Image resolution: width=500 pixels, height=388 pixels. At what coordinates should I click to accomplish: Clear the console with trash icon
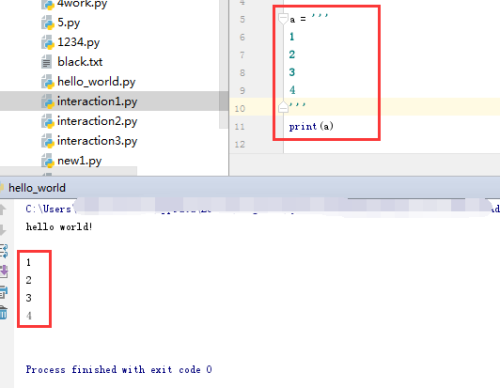(3, 313)
